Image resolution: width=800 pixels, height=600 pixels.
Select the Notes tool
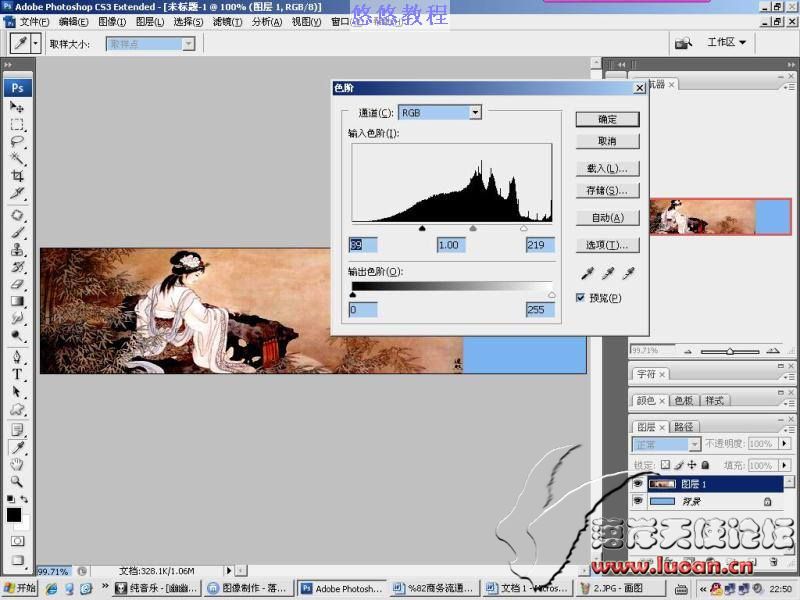click(17, 430)
